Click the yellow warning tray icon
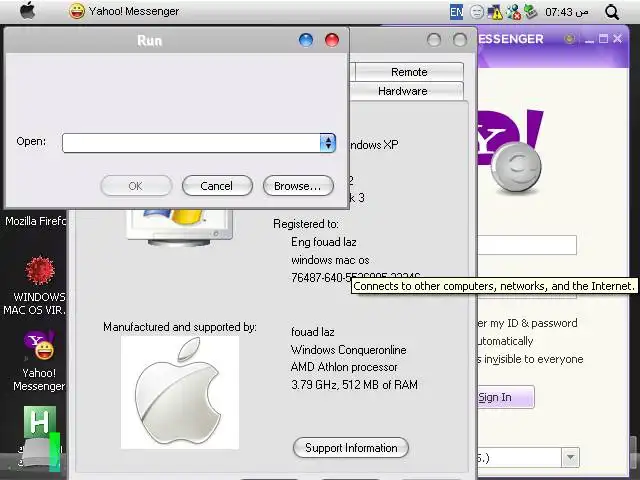 tap(495, 12)
